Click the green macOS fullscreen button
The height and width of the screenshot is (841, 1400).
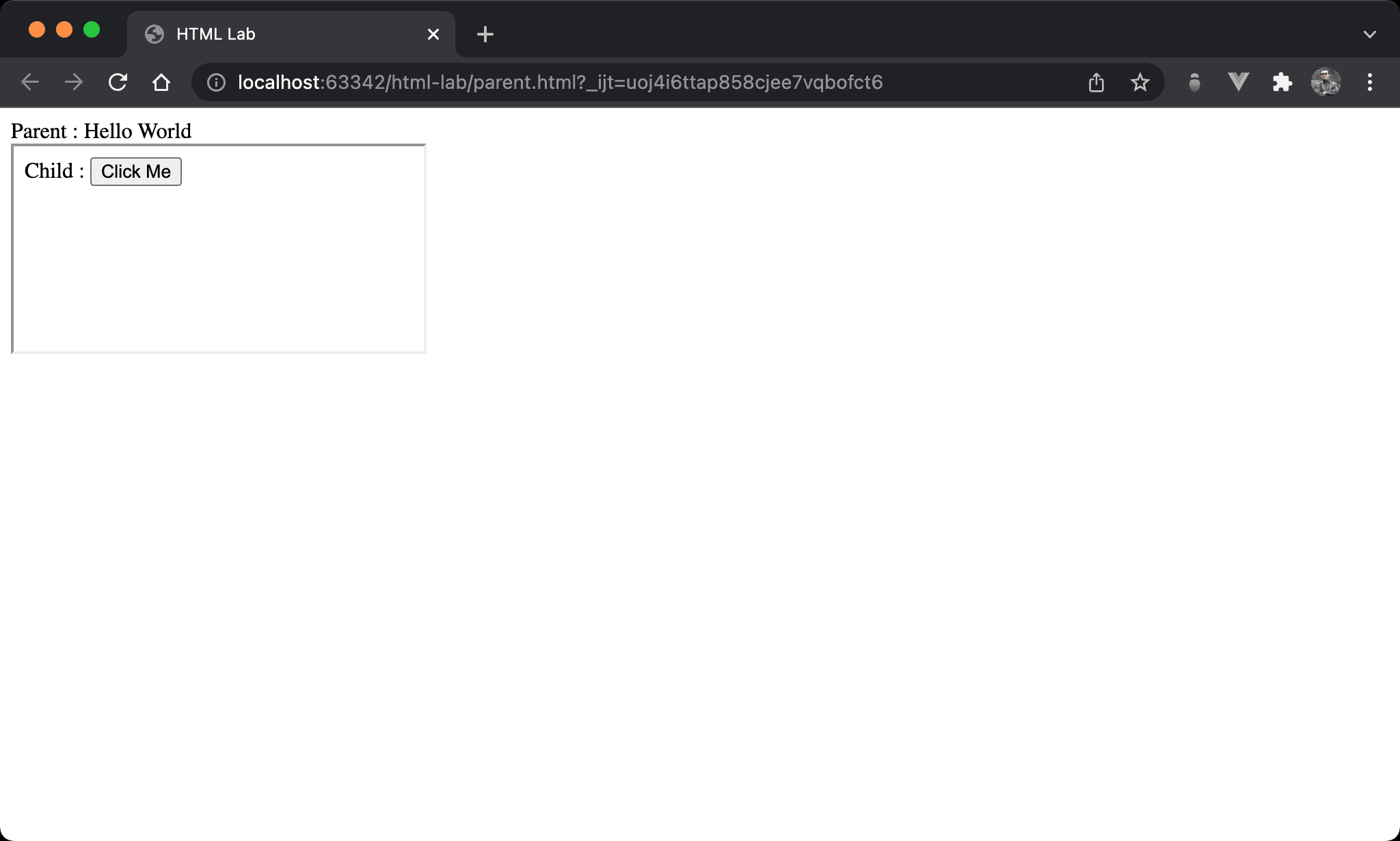point(92,30)
